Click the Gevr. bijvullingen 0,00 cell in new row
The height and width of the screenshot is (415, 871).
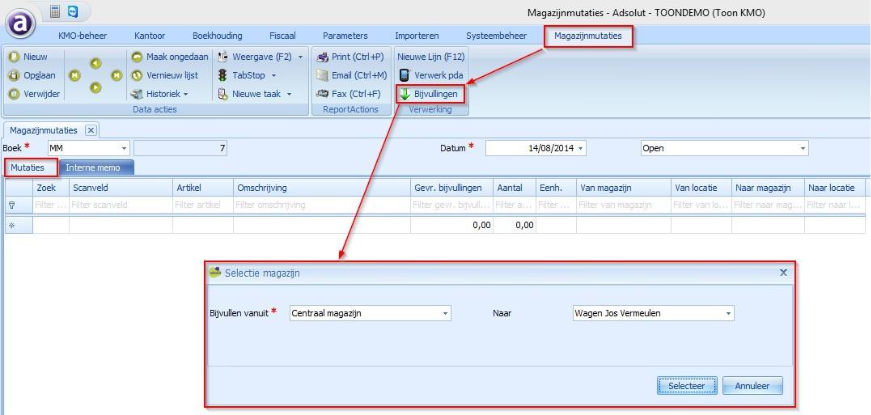pyautogui.click(x=452, y=225)
